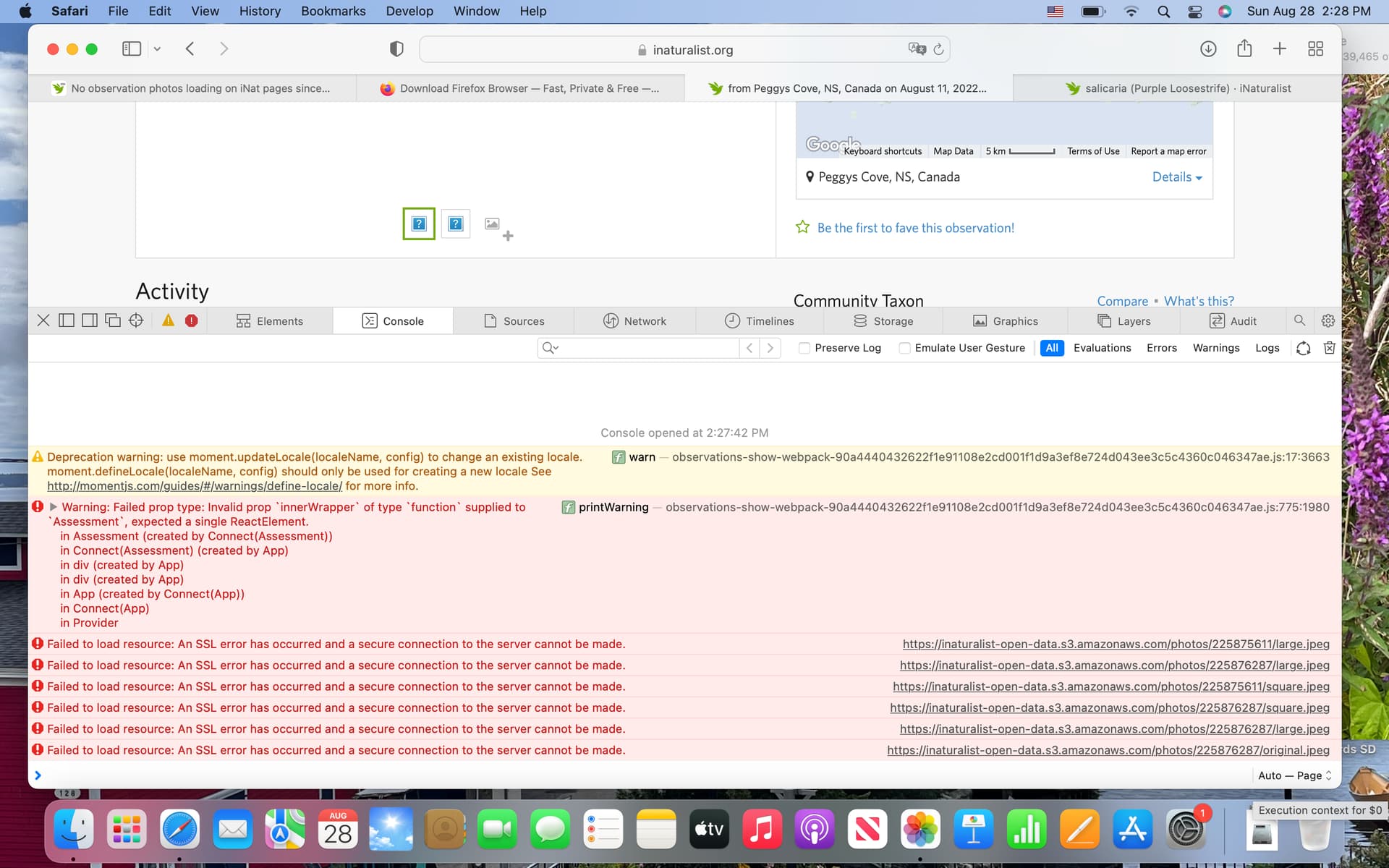Select the first broken photo thumbnail
This screenshot has height=868, width=1389.
pos(419,224)
